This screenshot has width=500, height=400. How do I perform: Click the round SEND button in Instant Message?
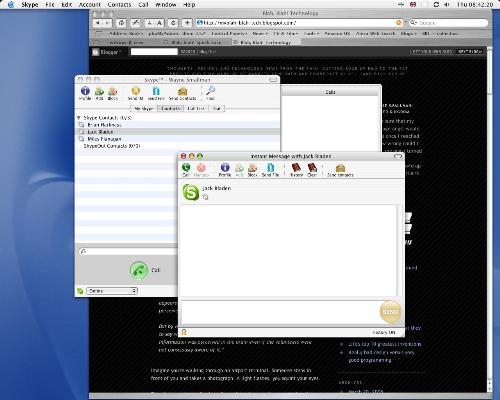[390, 312]
